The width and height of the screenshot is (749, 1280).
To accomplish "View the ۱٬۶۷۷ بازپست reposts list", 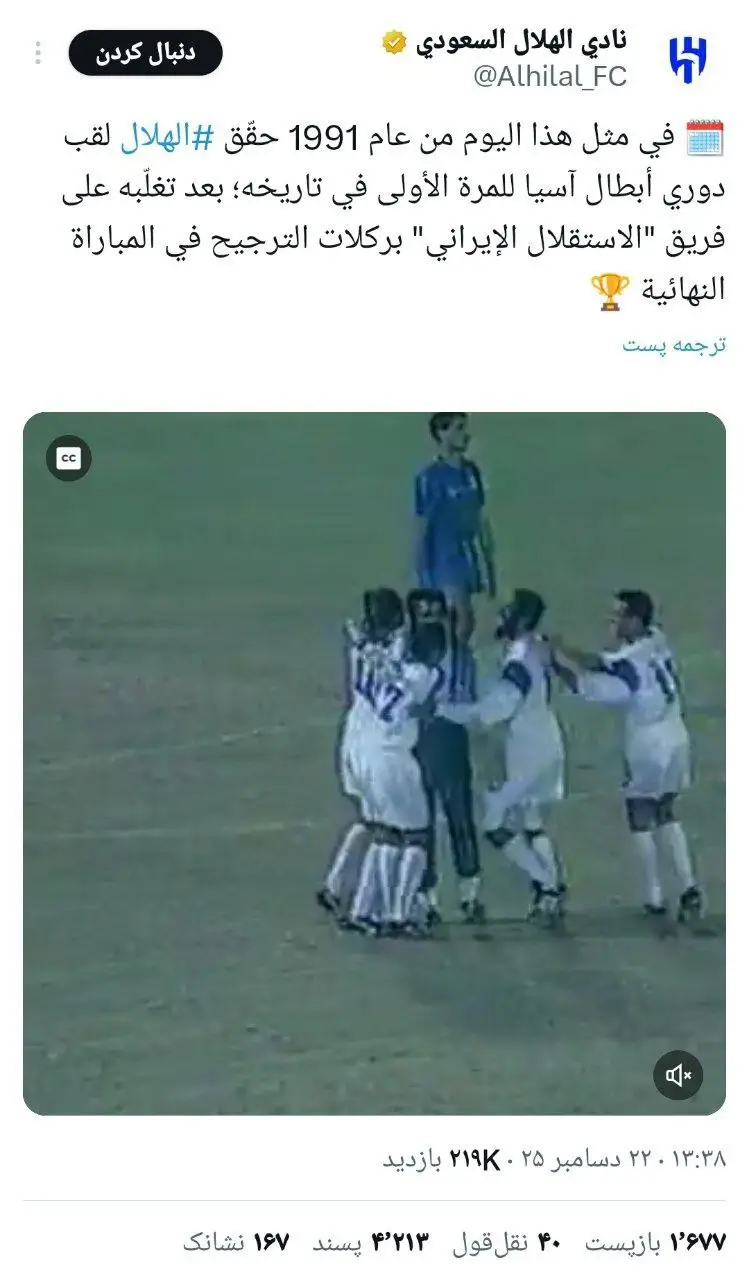I will tap(655, 1242).
